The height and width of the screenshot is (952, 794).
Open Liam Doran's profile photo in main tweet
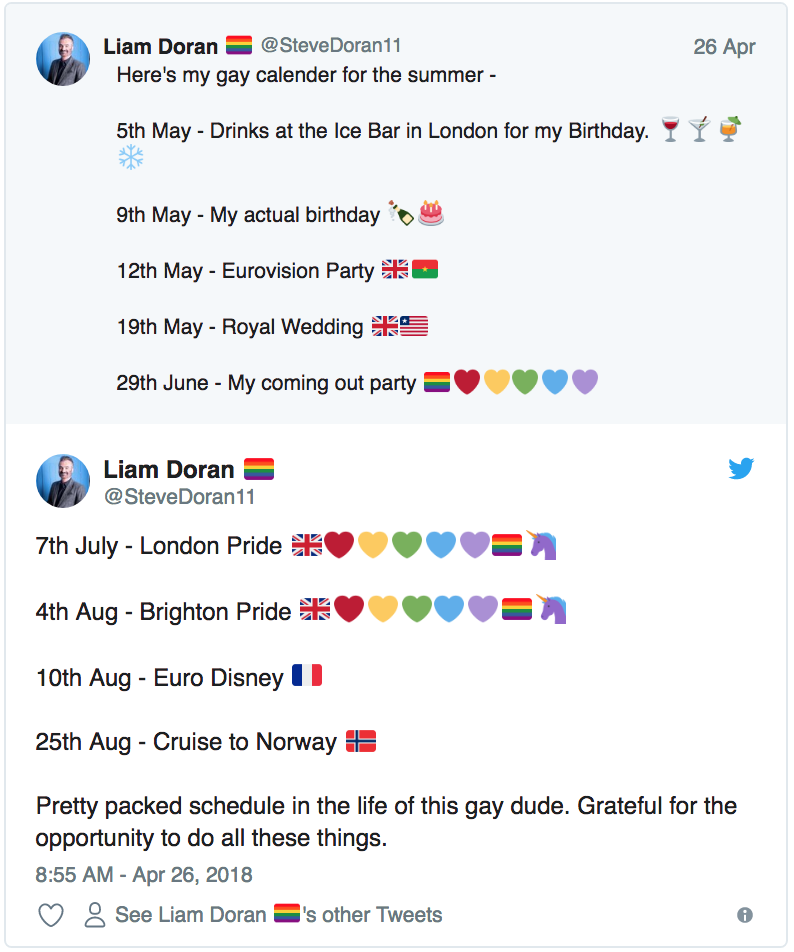pyautogui.click(x=63, y=480)
